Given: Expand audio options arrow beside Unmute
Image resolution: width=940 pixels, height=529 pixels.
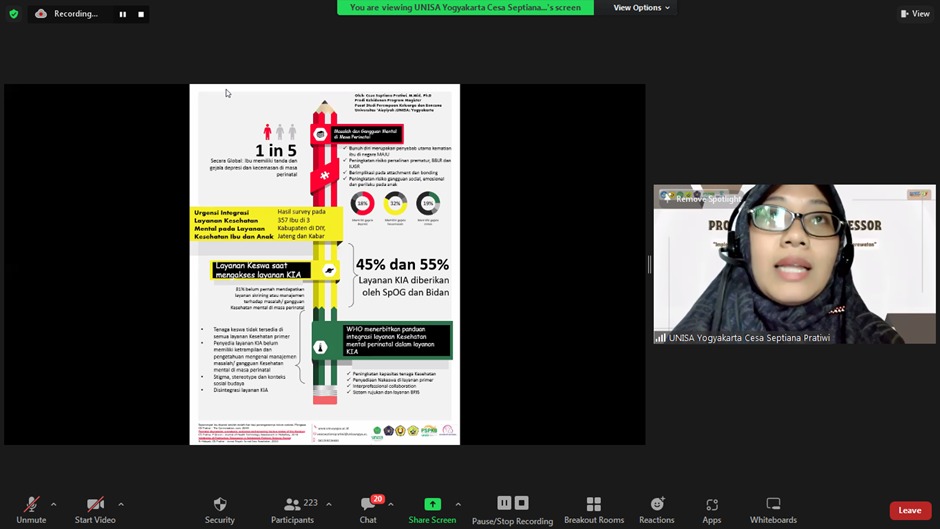Looking at the screenshot, I should pos(54,504).
